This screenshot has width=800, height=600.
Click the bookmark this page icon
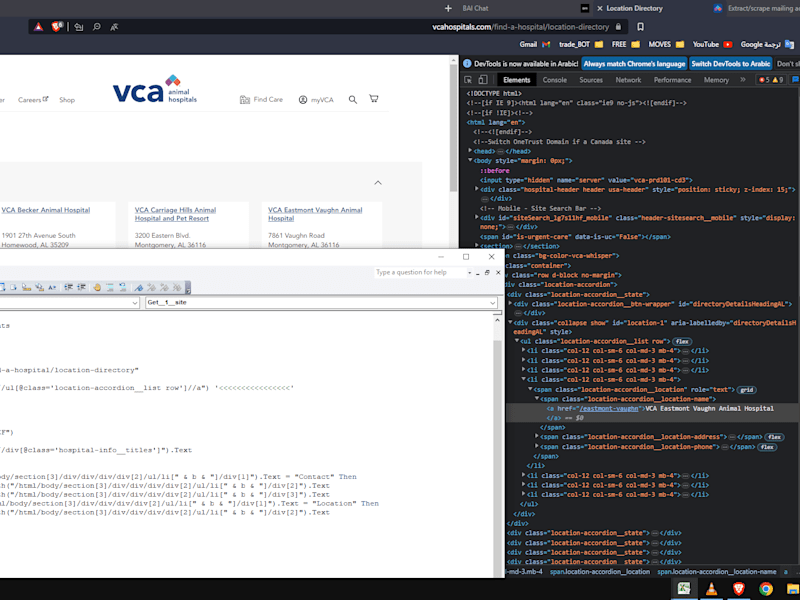pos(640,27)
